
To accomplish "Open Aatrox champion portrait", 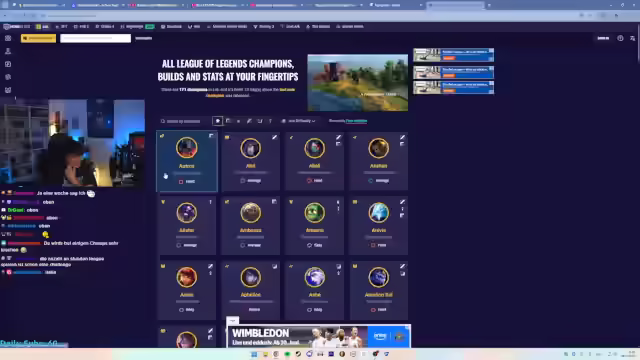I will tap(187, 147).
